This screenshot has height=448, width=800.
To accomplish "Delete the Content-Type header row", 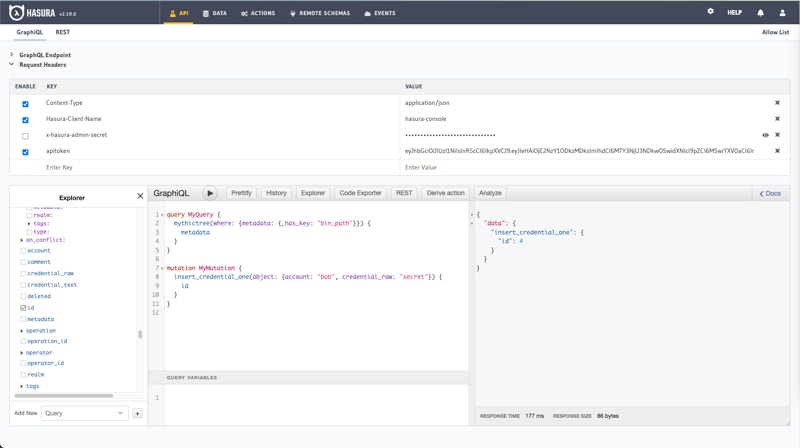I will click(777, 103).
